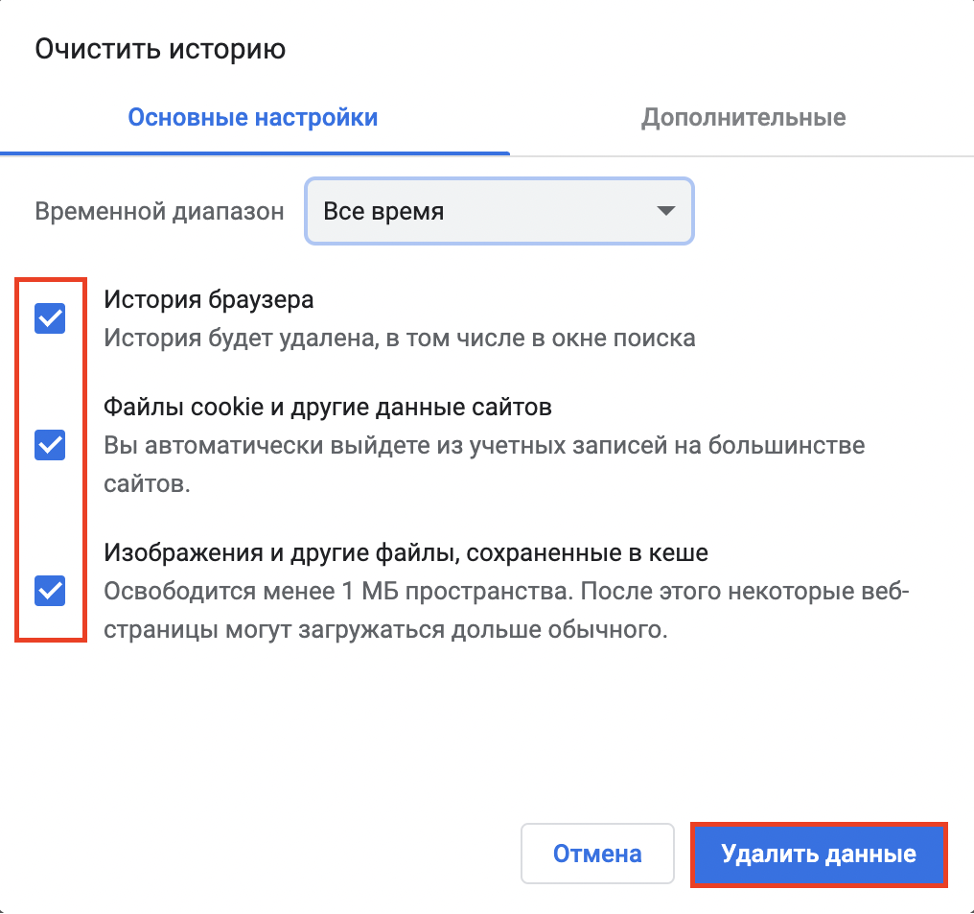Image resolution: width=974 pixels, height=914 pixels.
Task: Click the blue underline under the active tab
Action: click(x=255, y=153)
